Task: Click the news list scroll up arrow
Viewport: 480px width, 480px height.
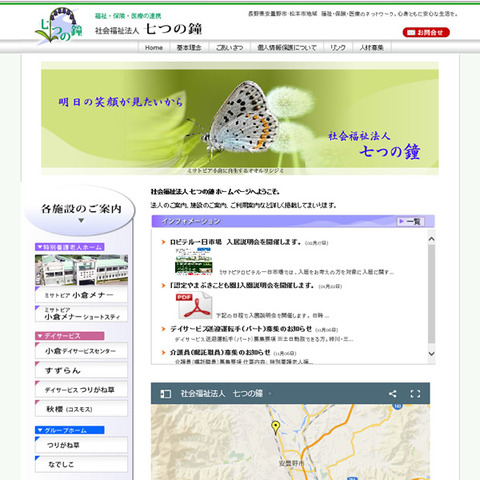Action: 431,239
